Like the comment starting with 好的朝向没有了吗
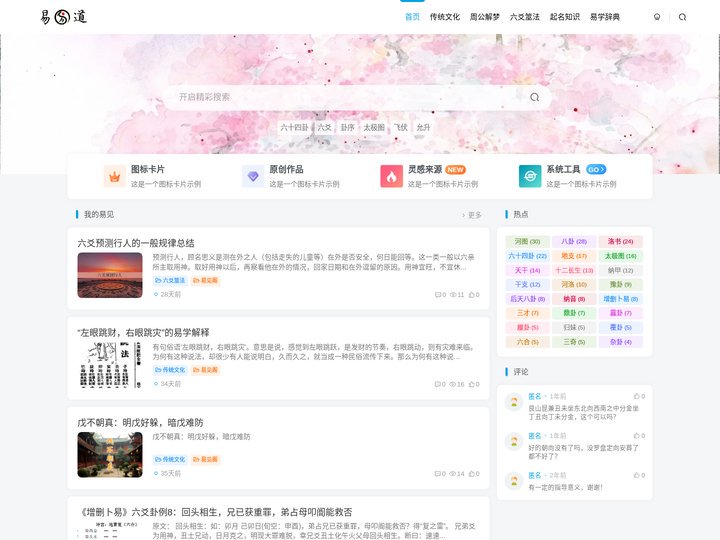Viewport: 720px width, 540px height. [x=636, y=435]
